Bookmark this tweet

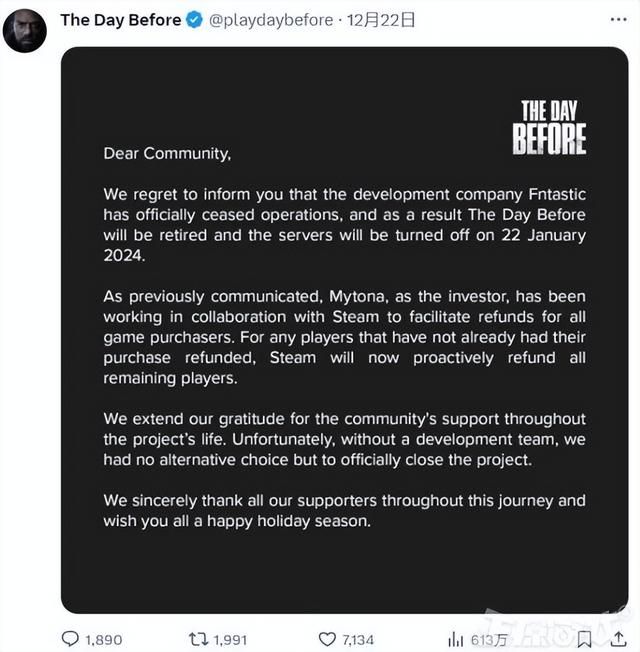(x=584, y=637)
